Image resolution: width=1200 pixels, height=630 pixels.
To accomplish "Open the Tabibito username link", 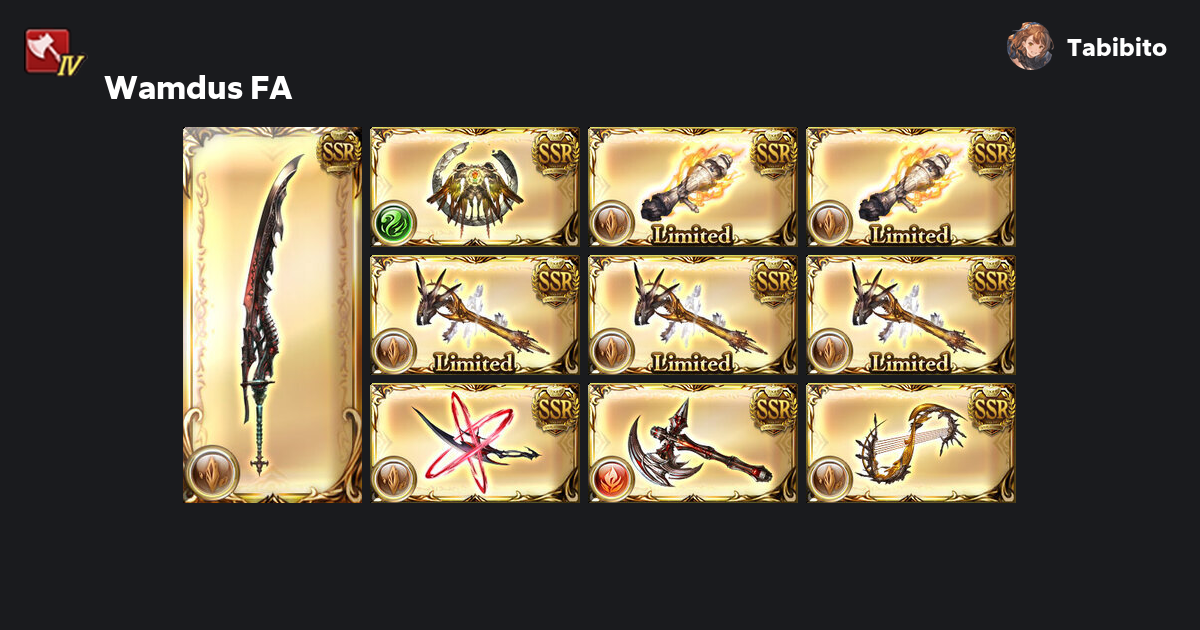I will (1116, 48).
